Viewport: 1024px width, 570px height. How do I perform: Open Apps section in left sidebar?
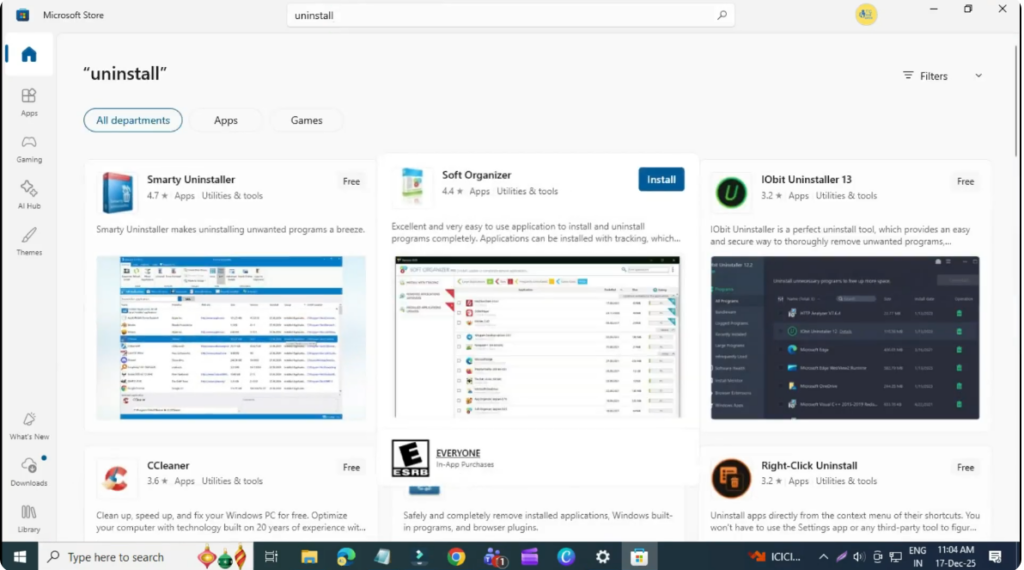(x=29, y=102)
